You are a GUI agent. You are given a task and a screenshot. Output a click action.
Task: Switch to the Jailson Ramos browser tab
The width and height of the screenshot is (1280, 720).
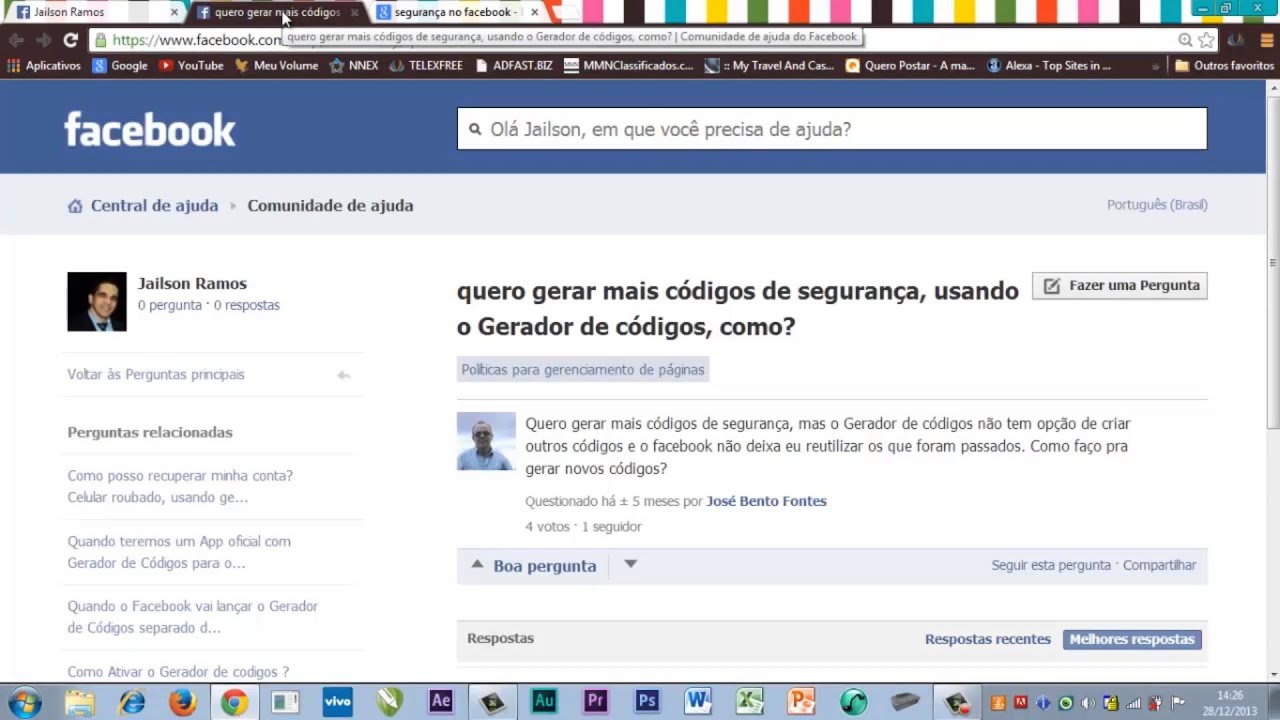point(95,12)
